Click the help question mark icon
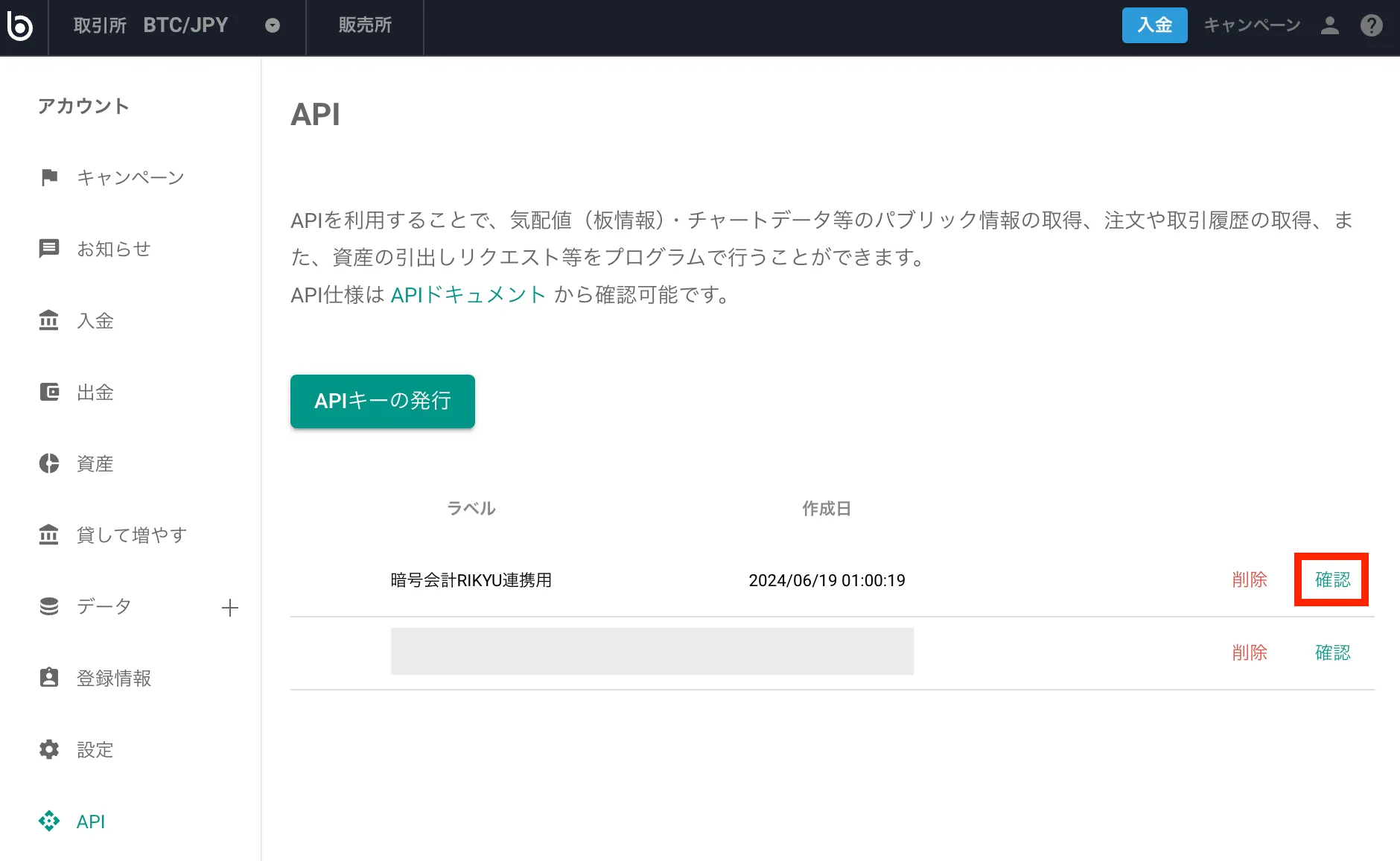1400x861 pixels. click(x=1371, y=26)
